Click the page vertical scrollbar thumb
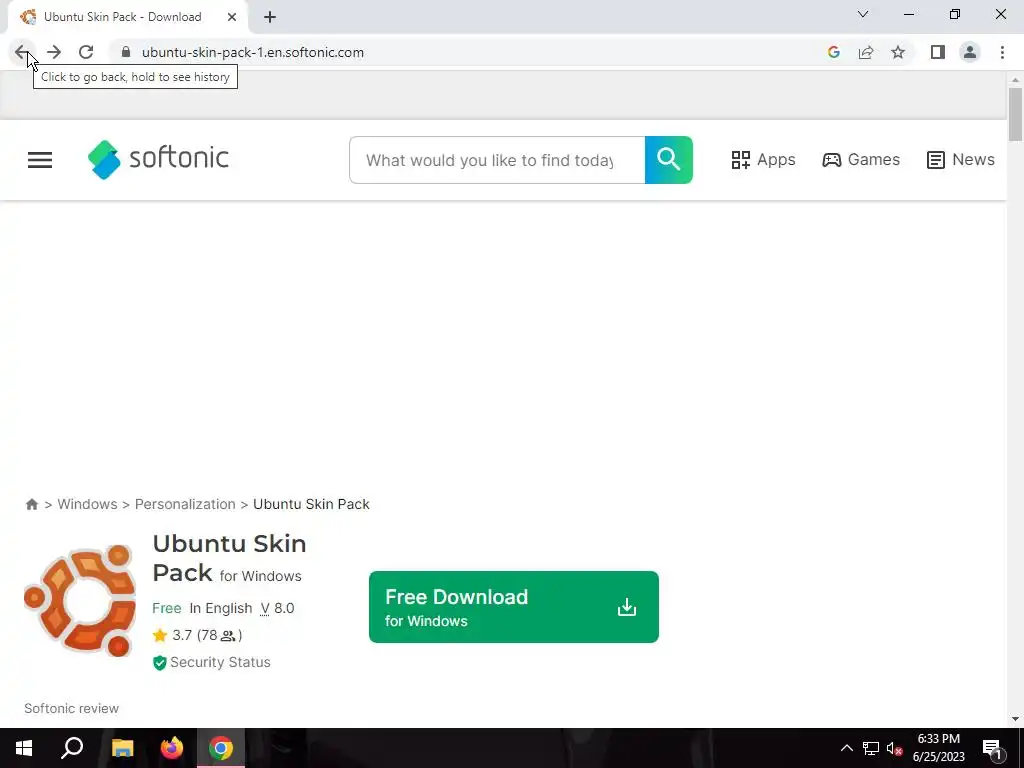This screenshot has width=1024, height=768. 1015,115
